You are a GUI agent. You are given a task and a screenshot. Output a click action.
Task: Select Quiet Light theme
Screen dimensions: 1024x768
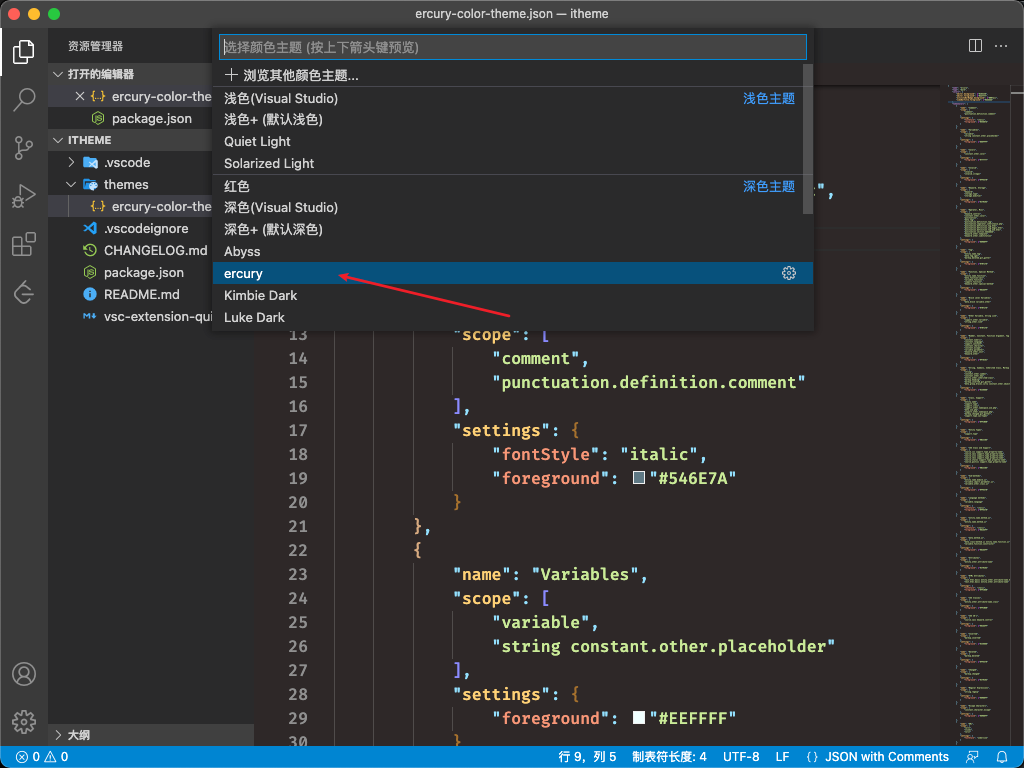[x=513, y=141]
